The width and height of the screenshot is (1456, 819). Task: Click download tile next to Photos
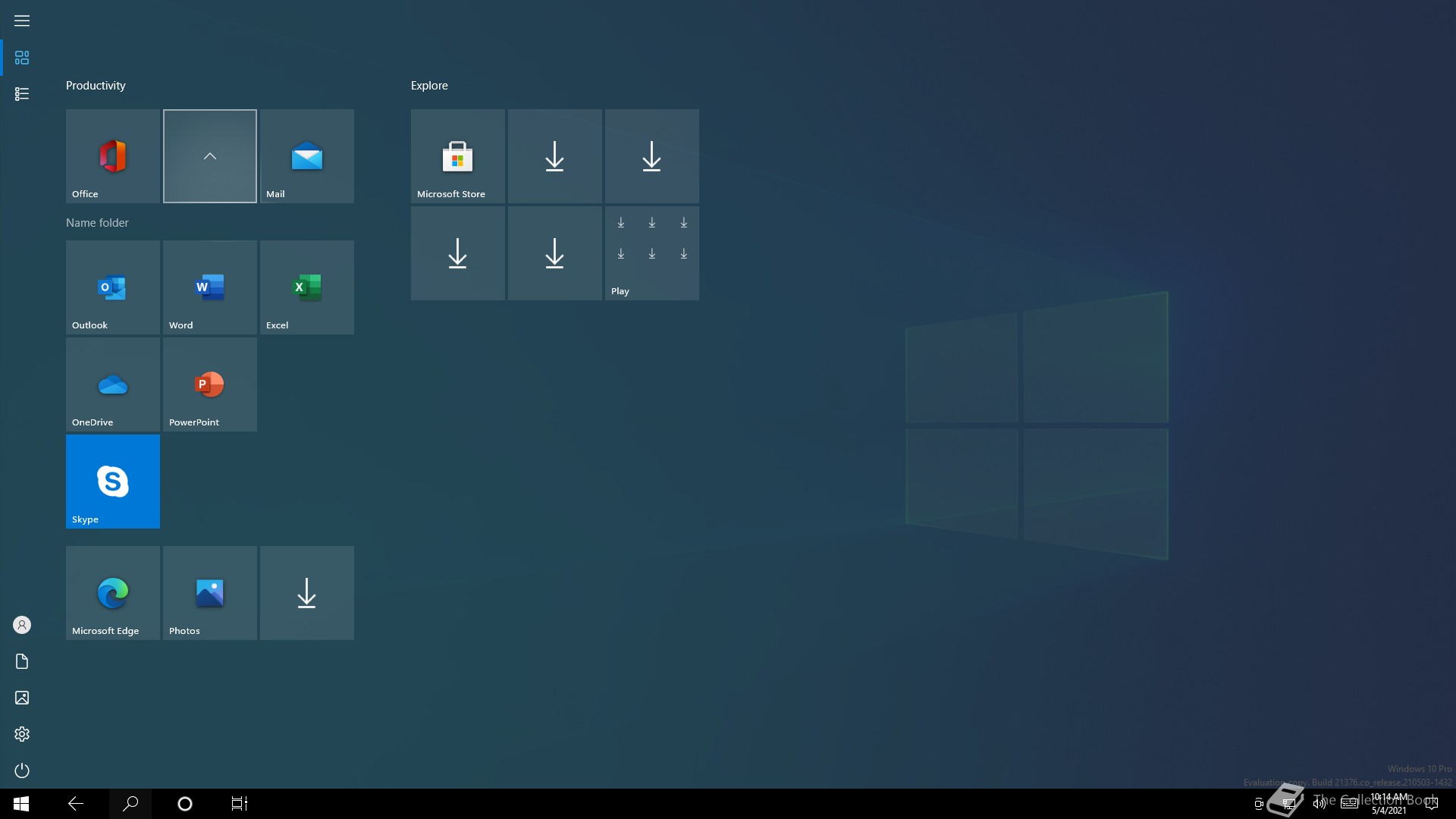[x=307, y=593]
